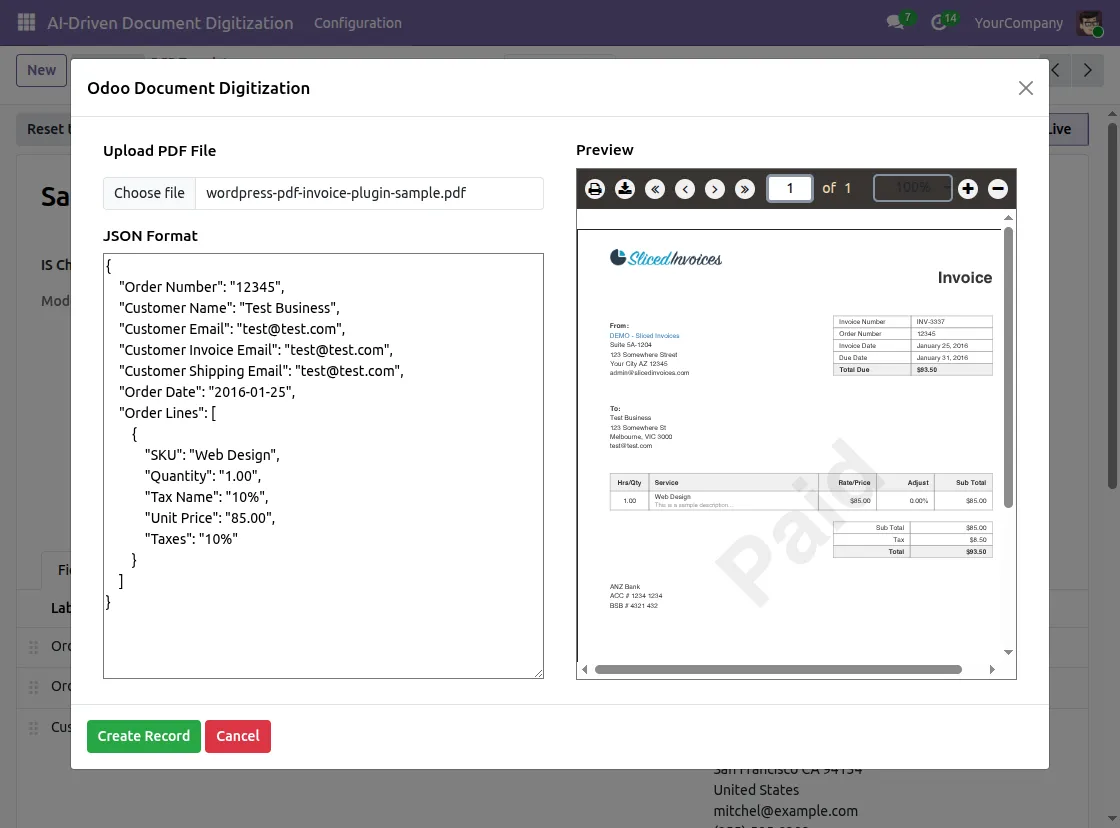Go to first page in the preview
Screen dimensions: 1120x828
(x=655, y=189)
